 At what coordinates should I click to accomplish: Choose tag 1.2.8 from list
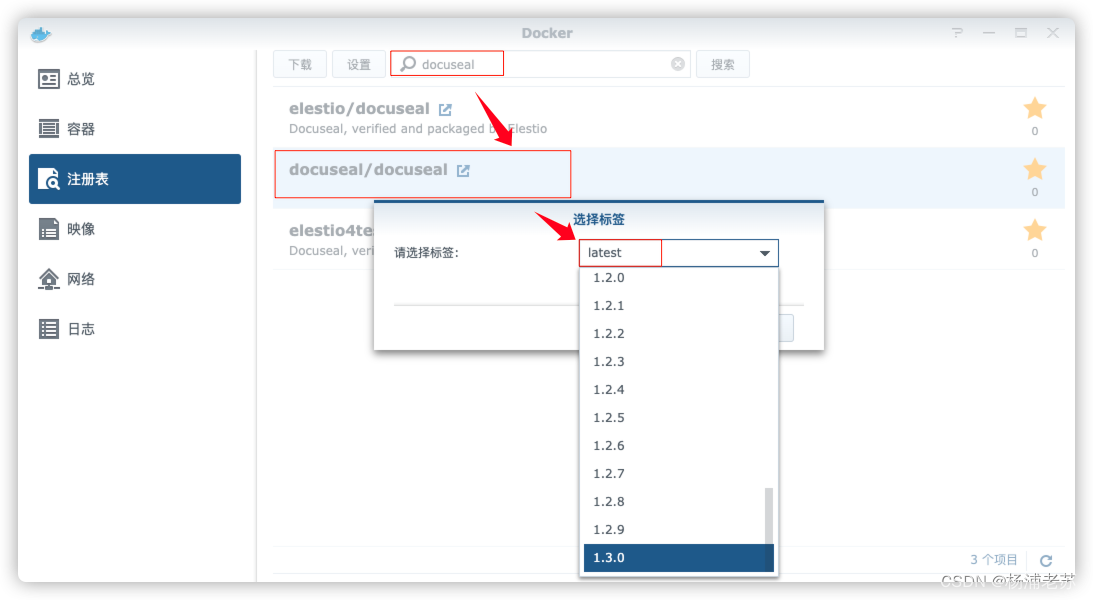click(678, 501)
